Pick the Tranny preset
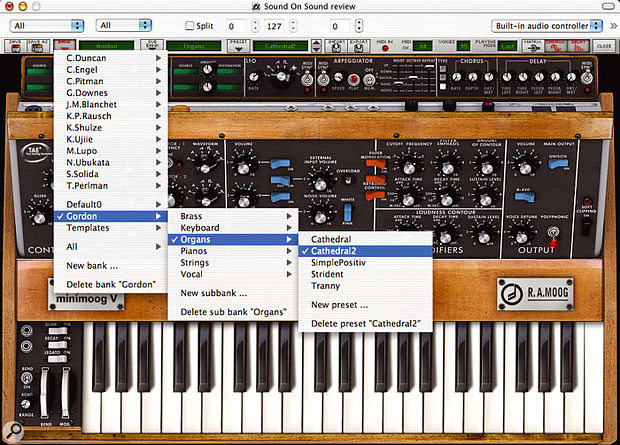Image resolution: width=620 pixels, height=445 pixels. tap(365, 286)
